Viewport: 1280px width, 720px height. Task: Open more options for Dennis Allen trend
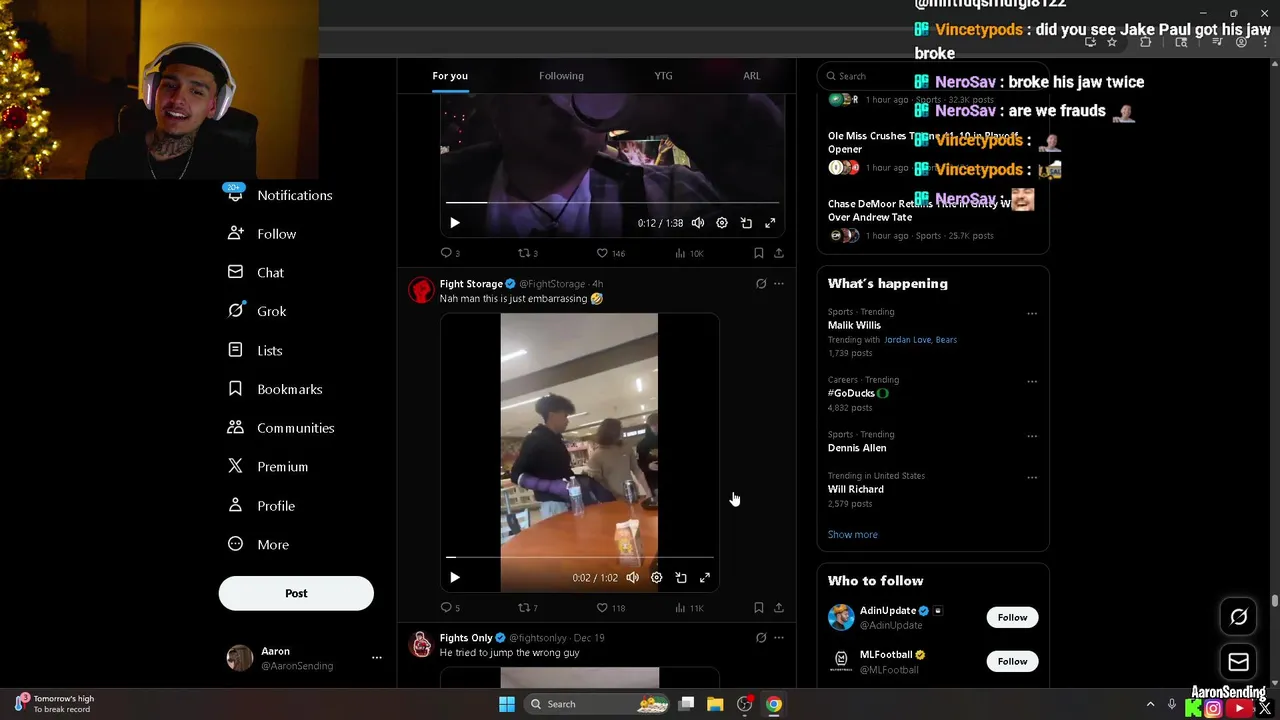(1032, 437)
